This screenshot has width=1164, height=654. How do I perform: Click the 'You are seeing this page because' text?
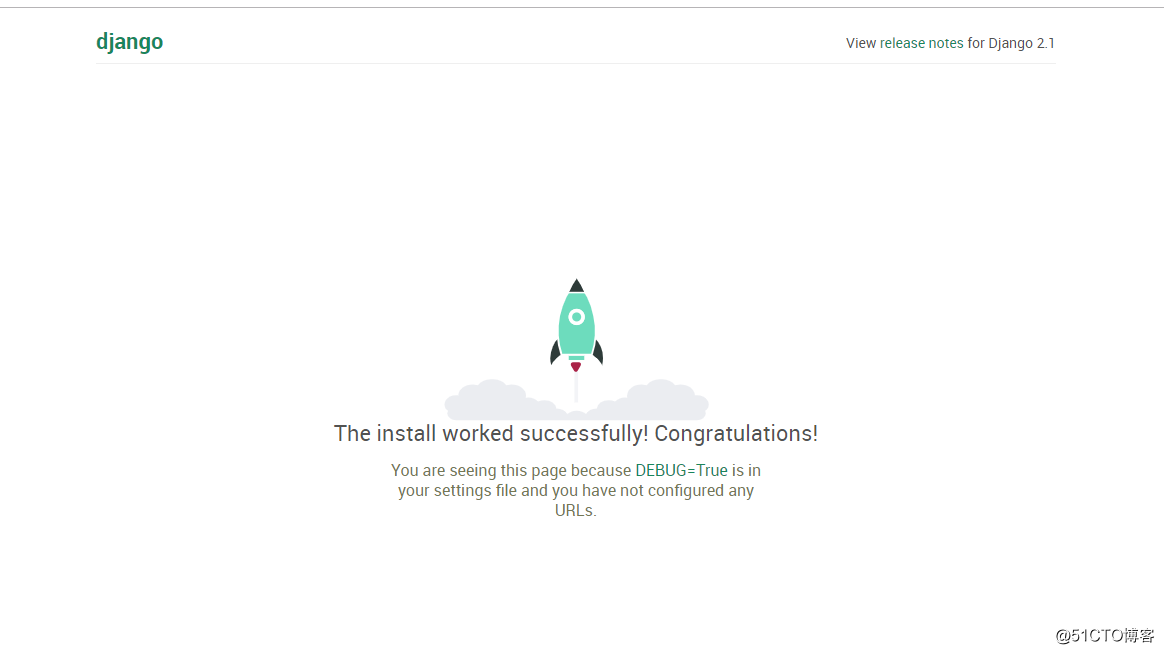click(511, 471)
